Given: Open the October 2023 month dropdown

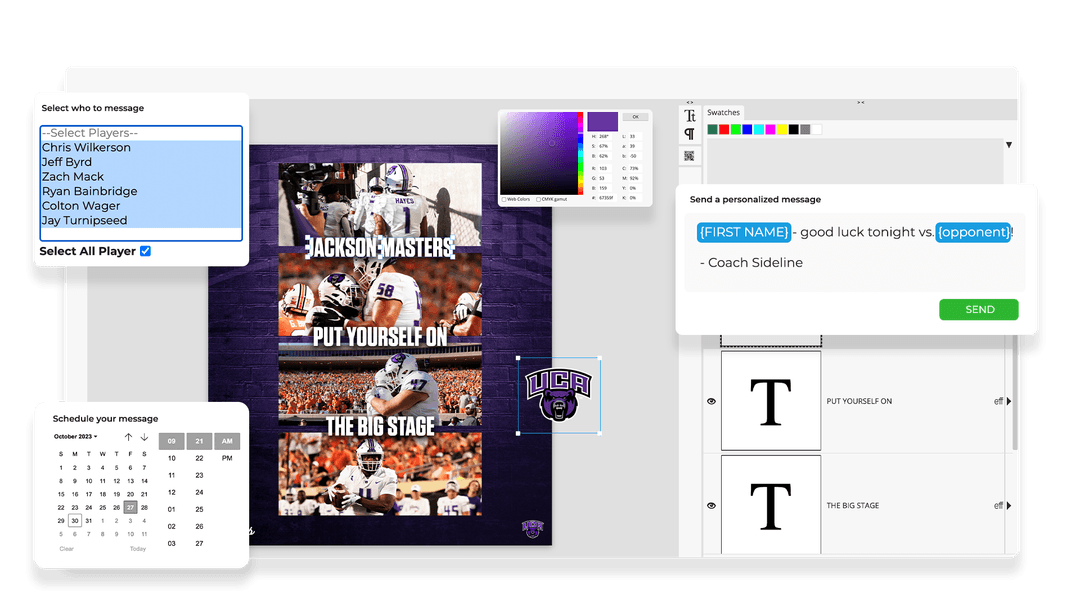Looking at the screenshot, I should 74,436.
